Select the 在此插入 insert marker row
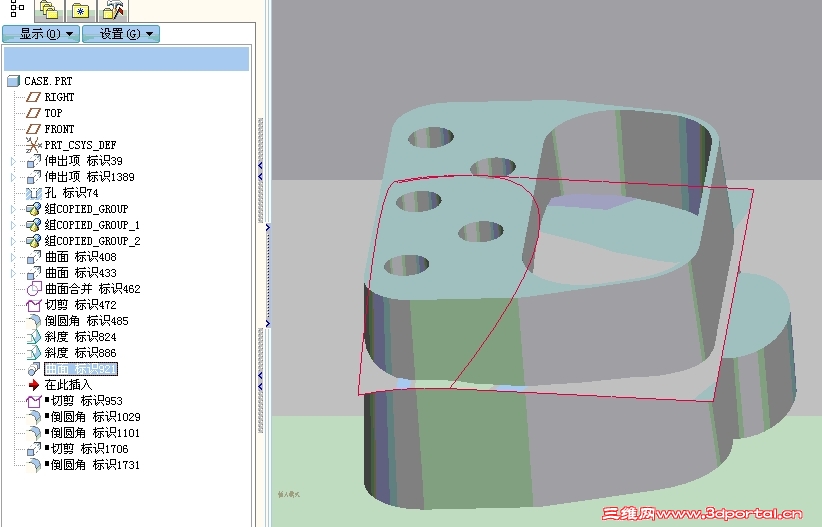 68,385
